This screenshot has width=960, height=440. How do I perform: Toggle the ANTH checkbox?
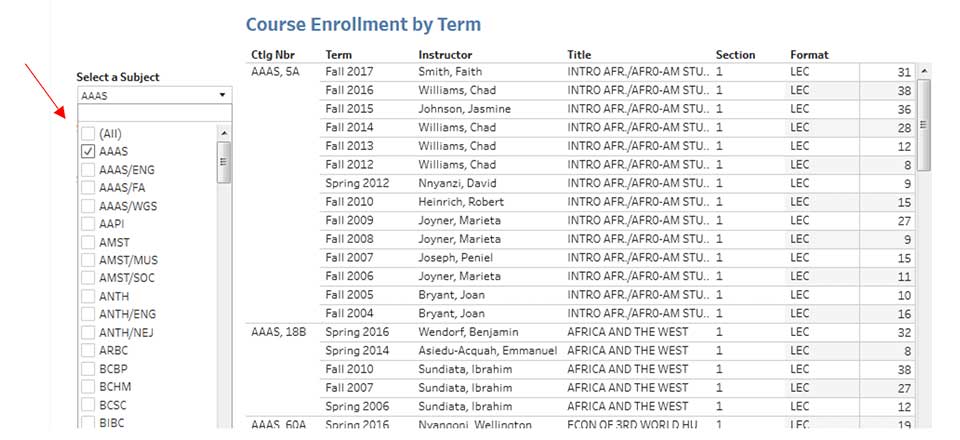tap(88, 296)
